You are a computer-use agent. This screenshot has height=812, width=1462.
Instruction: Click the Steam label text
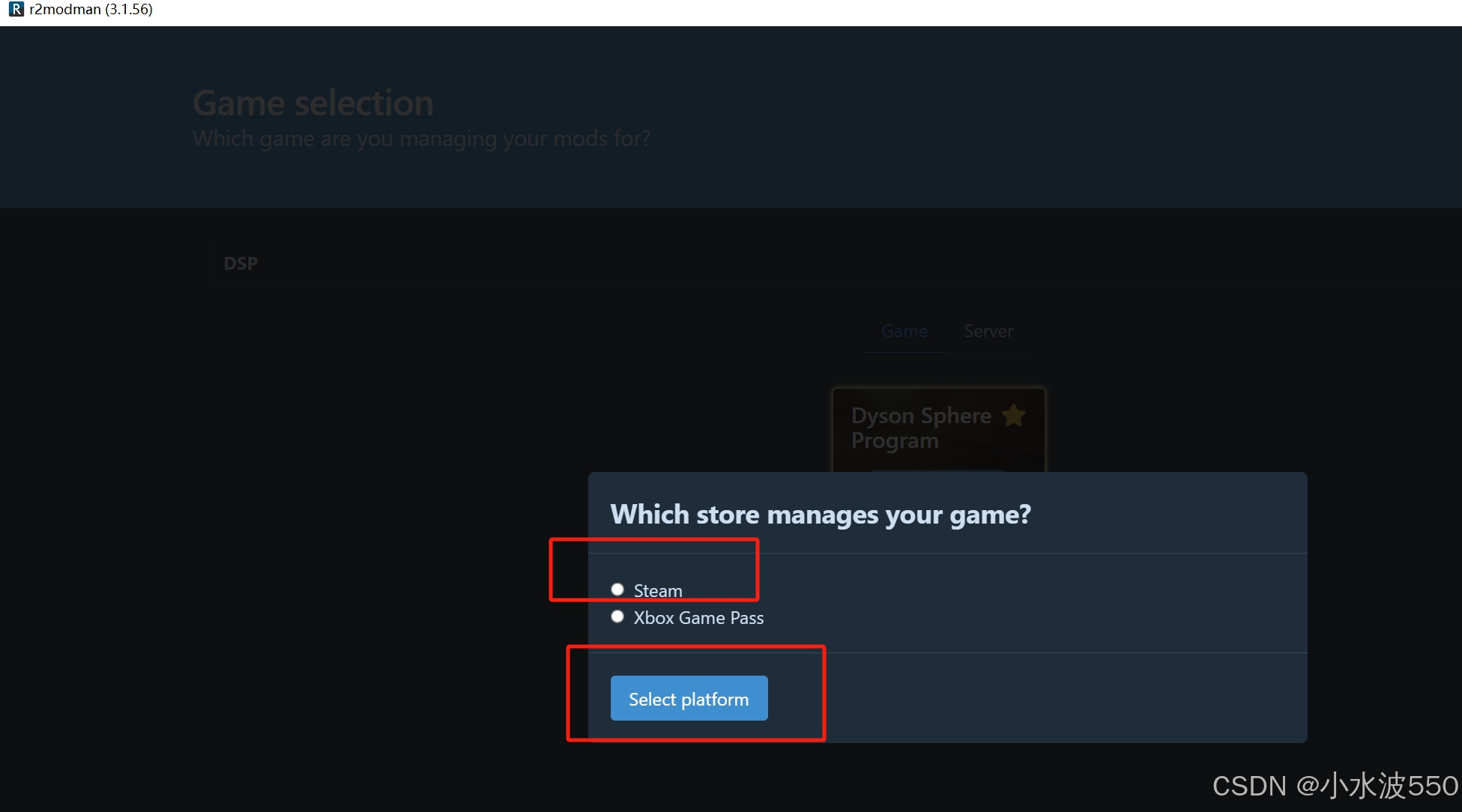tap(658, 591)
